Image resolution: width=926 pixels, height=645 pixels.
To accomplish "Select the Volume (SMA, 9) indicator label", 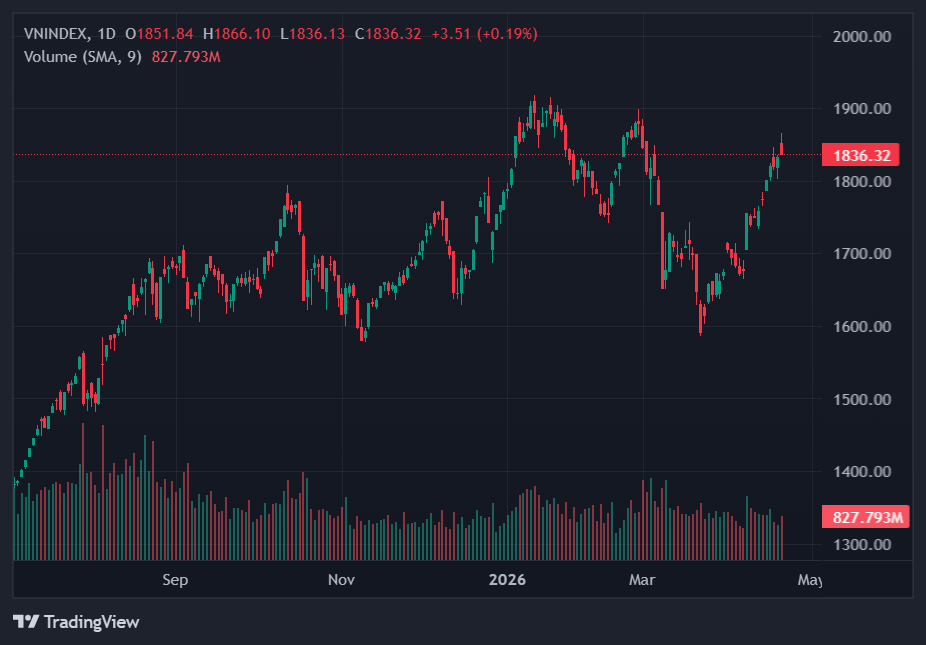I will click(83, 56).
